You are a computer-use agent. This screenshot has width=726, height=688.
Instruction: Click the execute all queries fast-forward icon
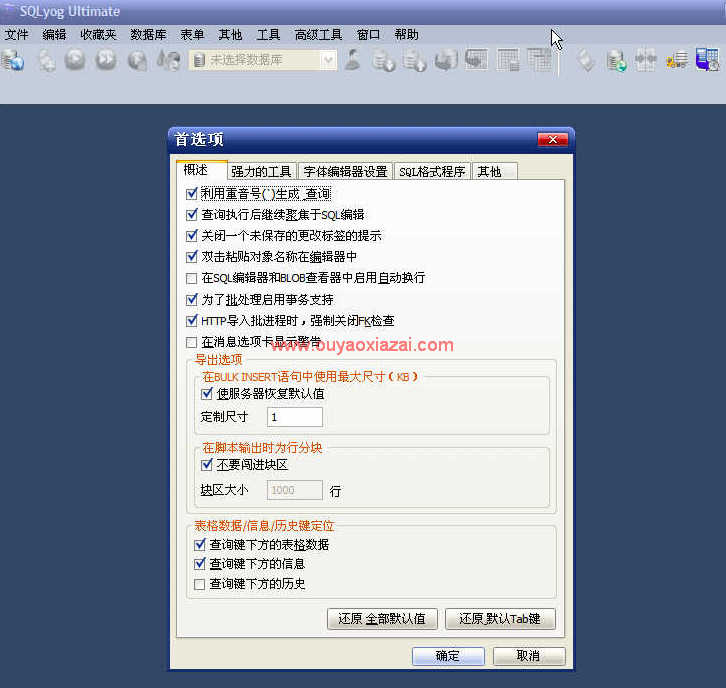[106, 60]
